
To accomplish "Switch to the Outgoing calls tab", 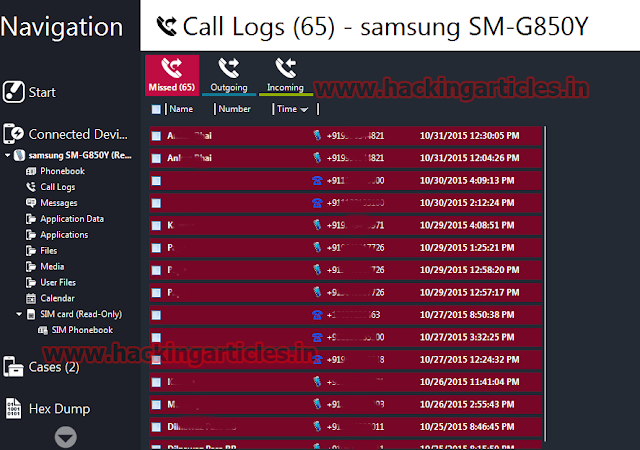I will 229,75.
